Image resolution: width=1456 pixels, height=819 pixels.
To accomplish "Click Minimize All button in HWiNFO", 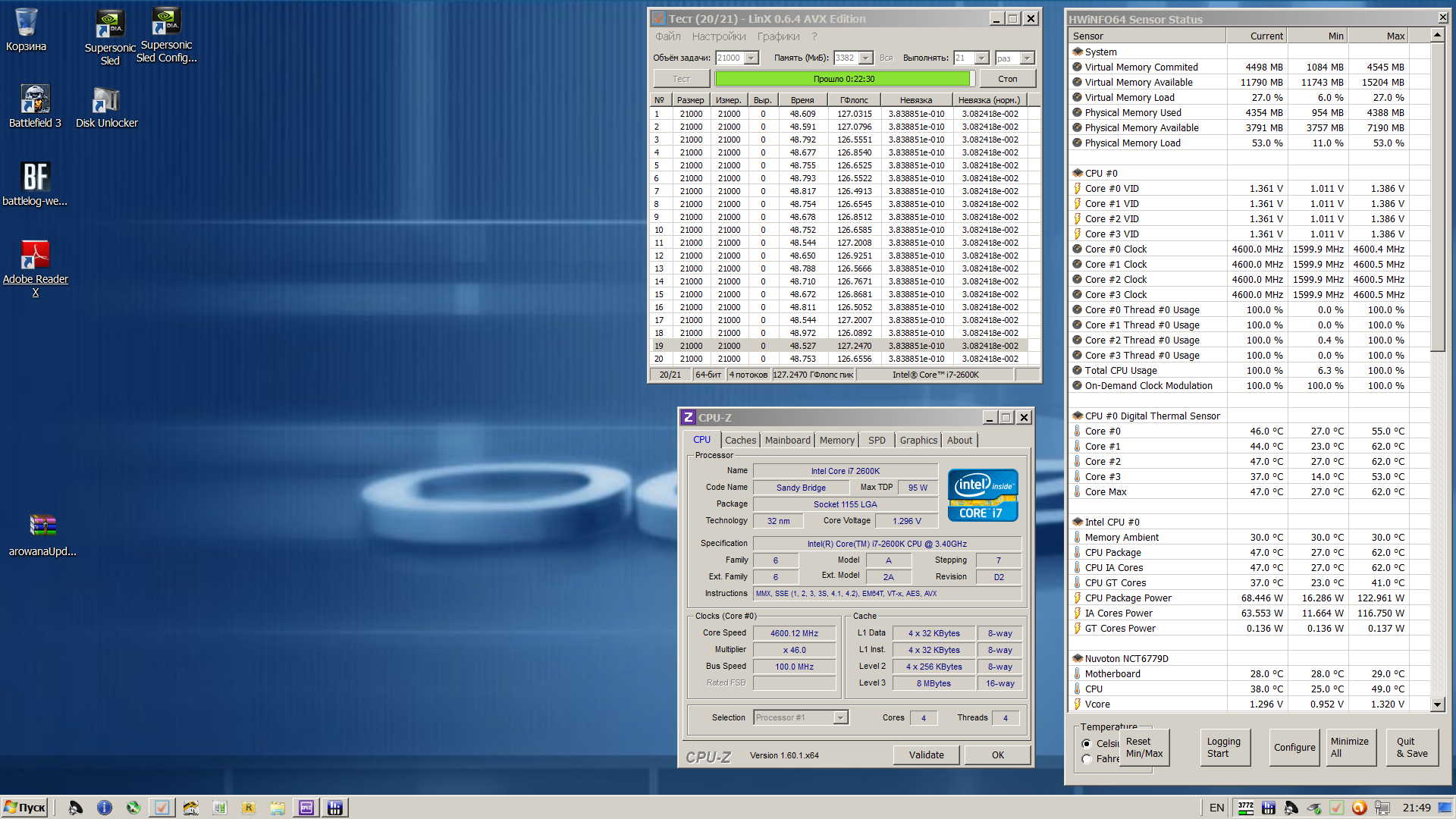I will [1351, 748].
